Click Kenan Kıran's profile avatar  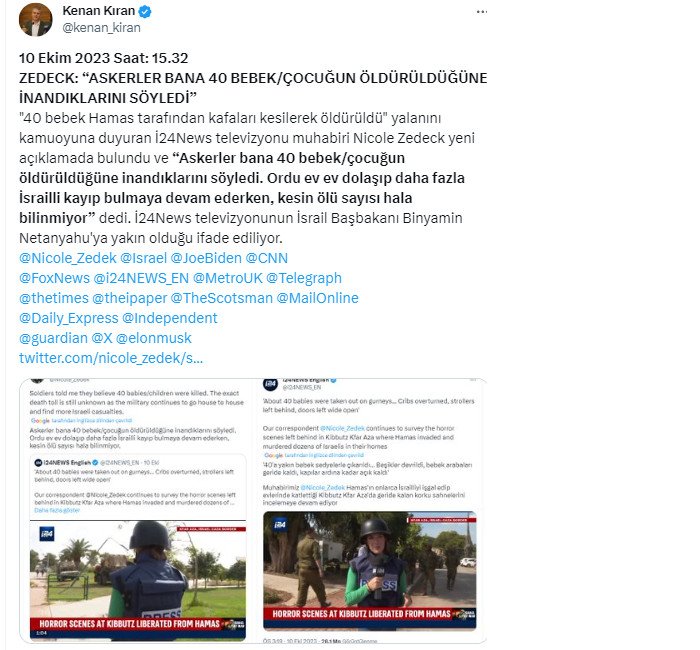pyautogui.click(x=35, y=20)
